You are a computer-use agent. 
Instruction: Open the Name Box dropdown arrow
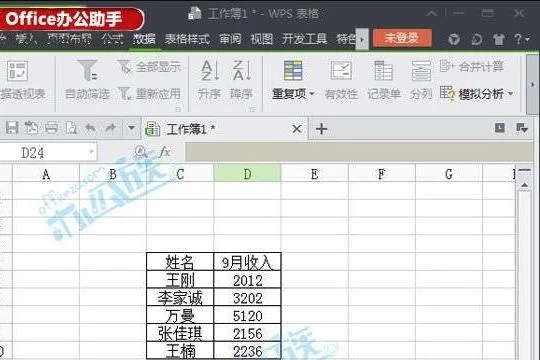tap(92, 152)
